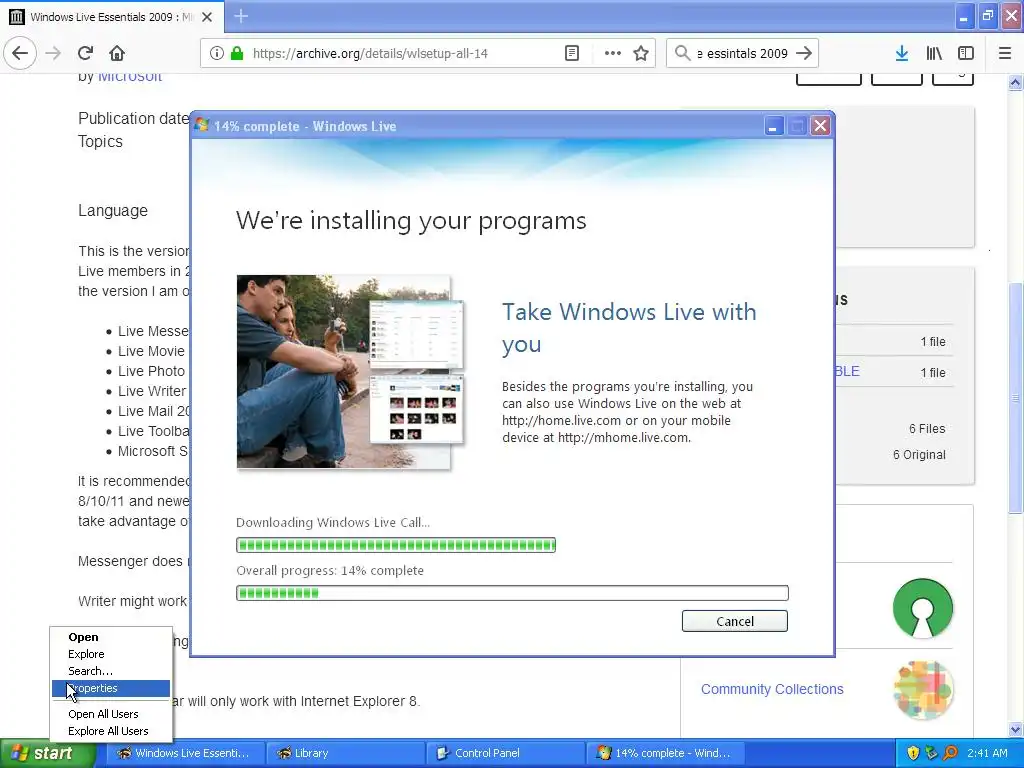Click the green padlock security icon
1024x768 pixels.
tap(237, 53)
